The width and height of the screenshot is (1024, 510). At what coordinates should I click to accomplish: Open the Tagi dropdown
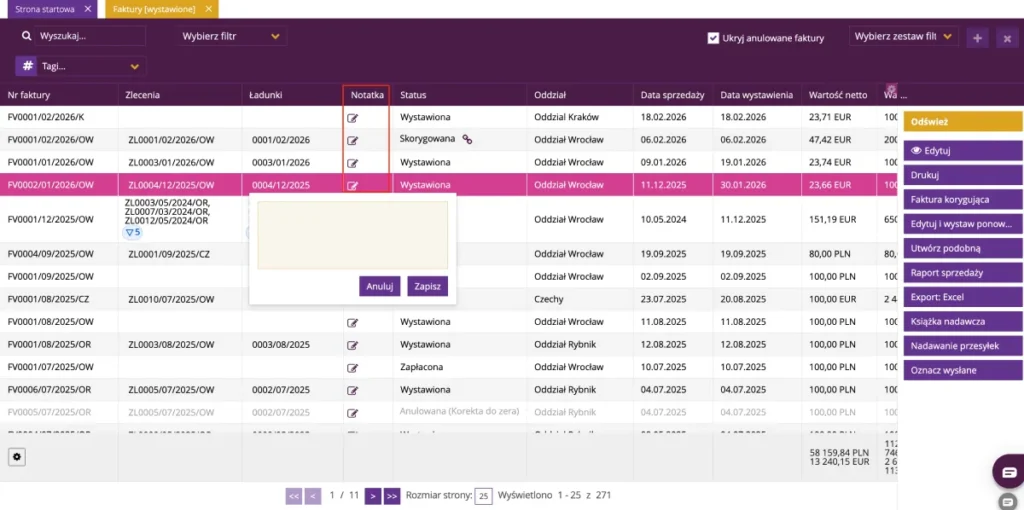[x=92, y=66]
